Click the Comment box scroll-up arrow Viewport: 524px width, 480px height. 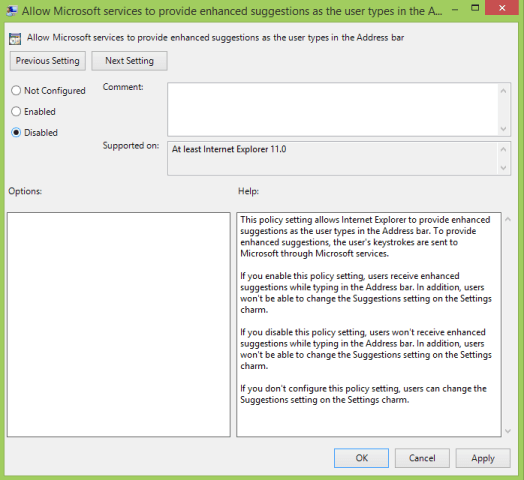(504, 91)
